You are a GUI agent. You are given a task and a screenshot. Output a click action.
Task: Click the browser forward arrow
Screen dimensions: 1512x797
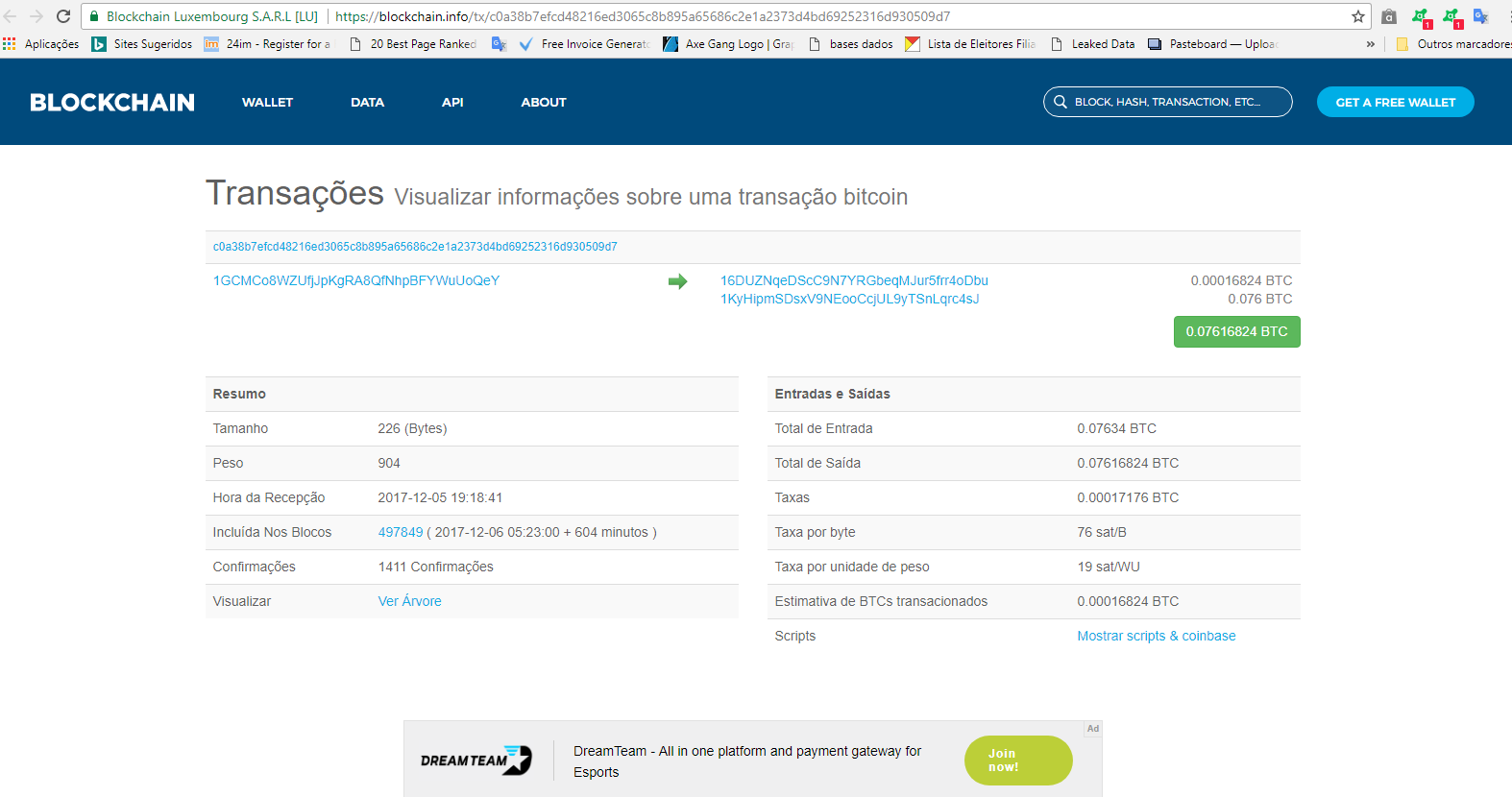[x=37, y=16]
